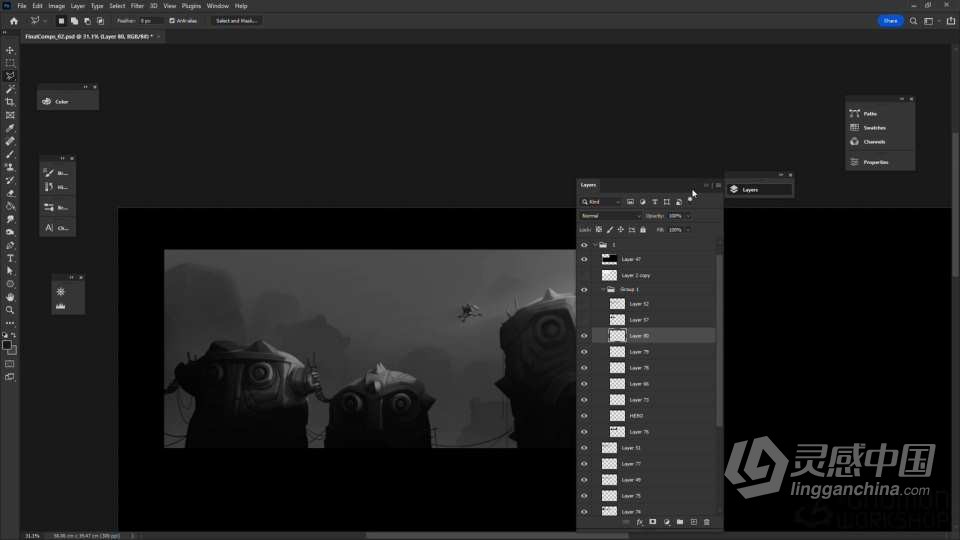Select the Rectangular Marquee tool
This screenshot has height=540, width=960.
[10, 62]
